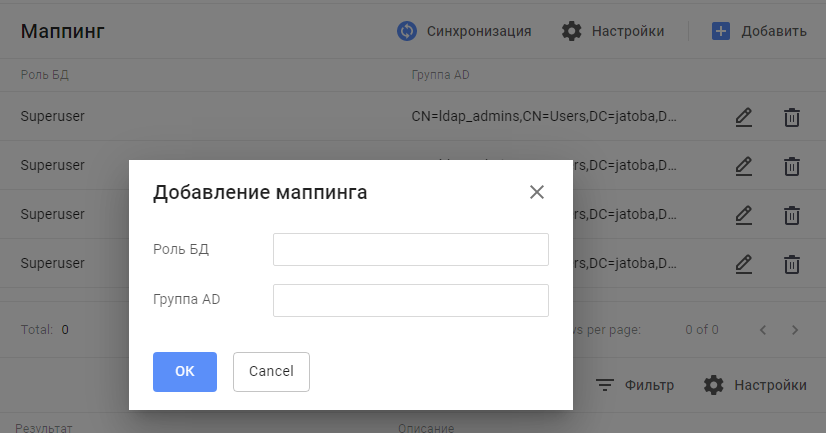826x433 pixels.
Task: Delete the first Superuser mapping row
Action: pyautogui.click(x=791, y=117)
